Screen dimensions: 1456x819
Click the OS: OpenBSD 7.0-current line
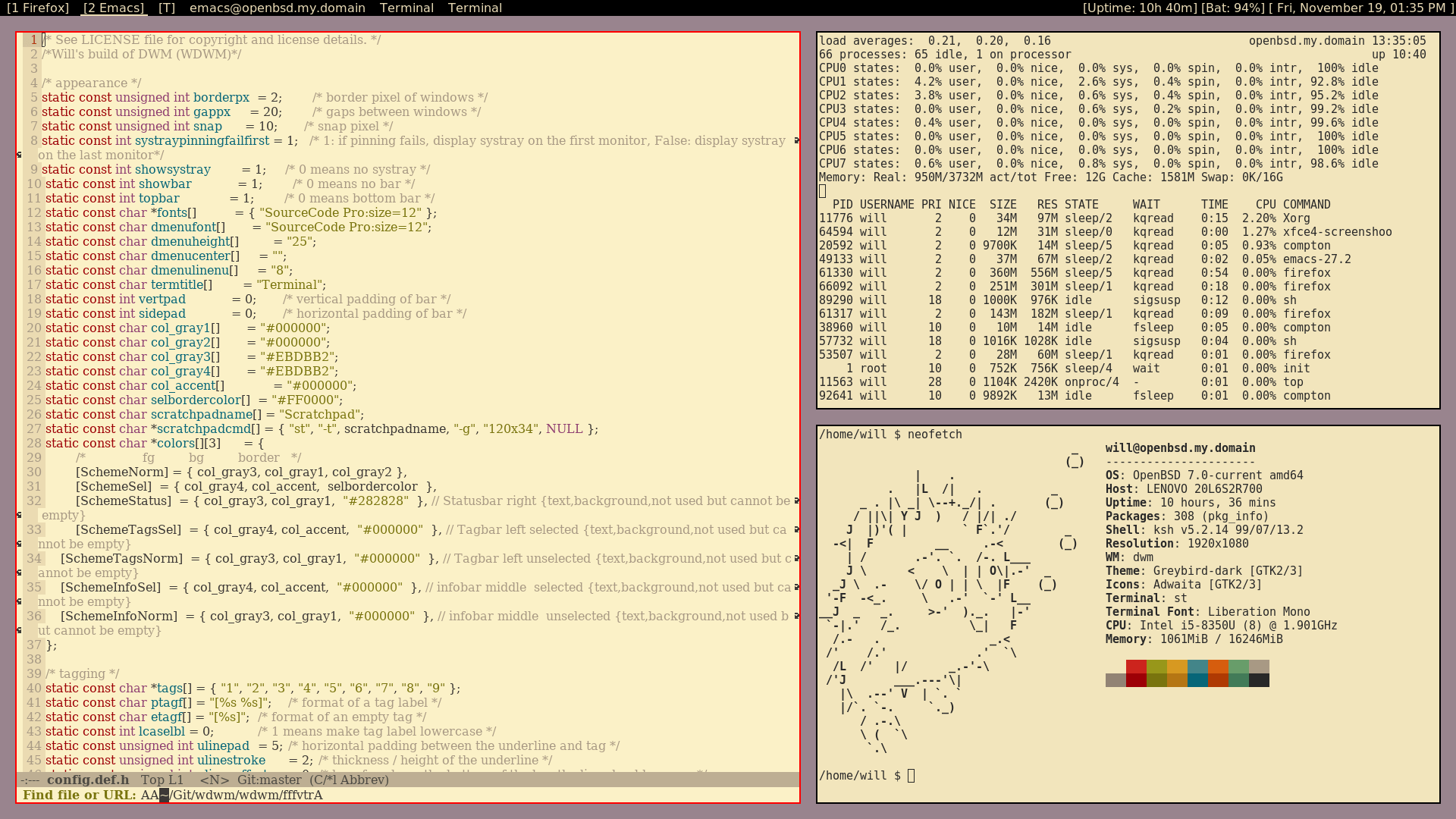coord(1204,475)
